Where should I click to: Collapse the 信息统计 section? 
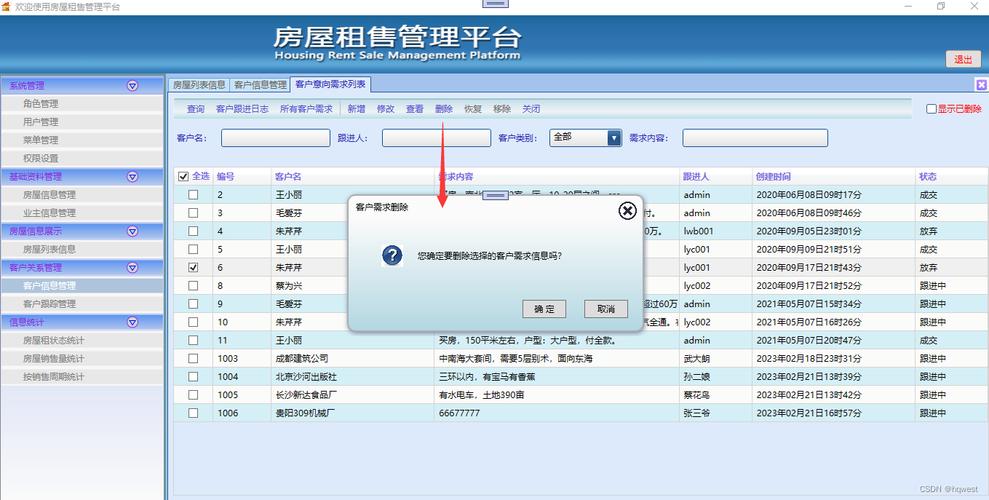point(132,322)
